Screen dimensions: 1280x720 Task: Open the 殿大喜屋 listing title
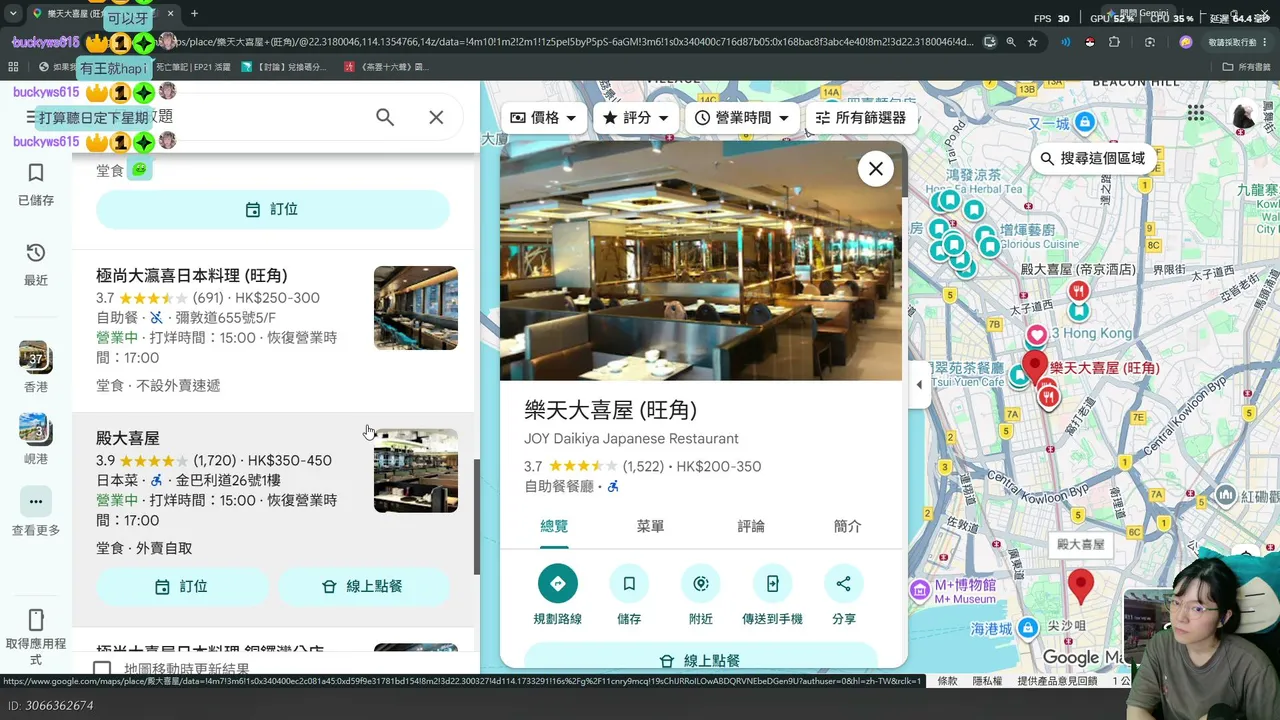point(128,439)
